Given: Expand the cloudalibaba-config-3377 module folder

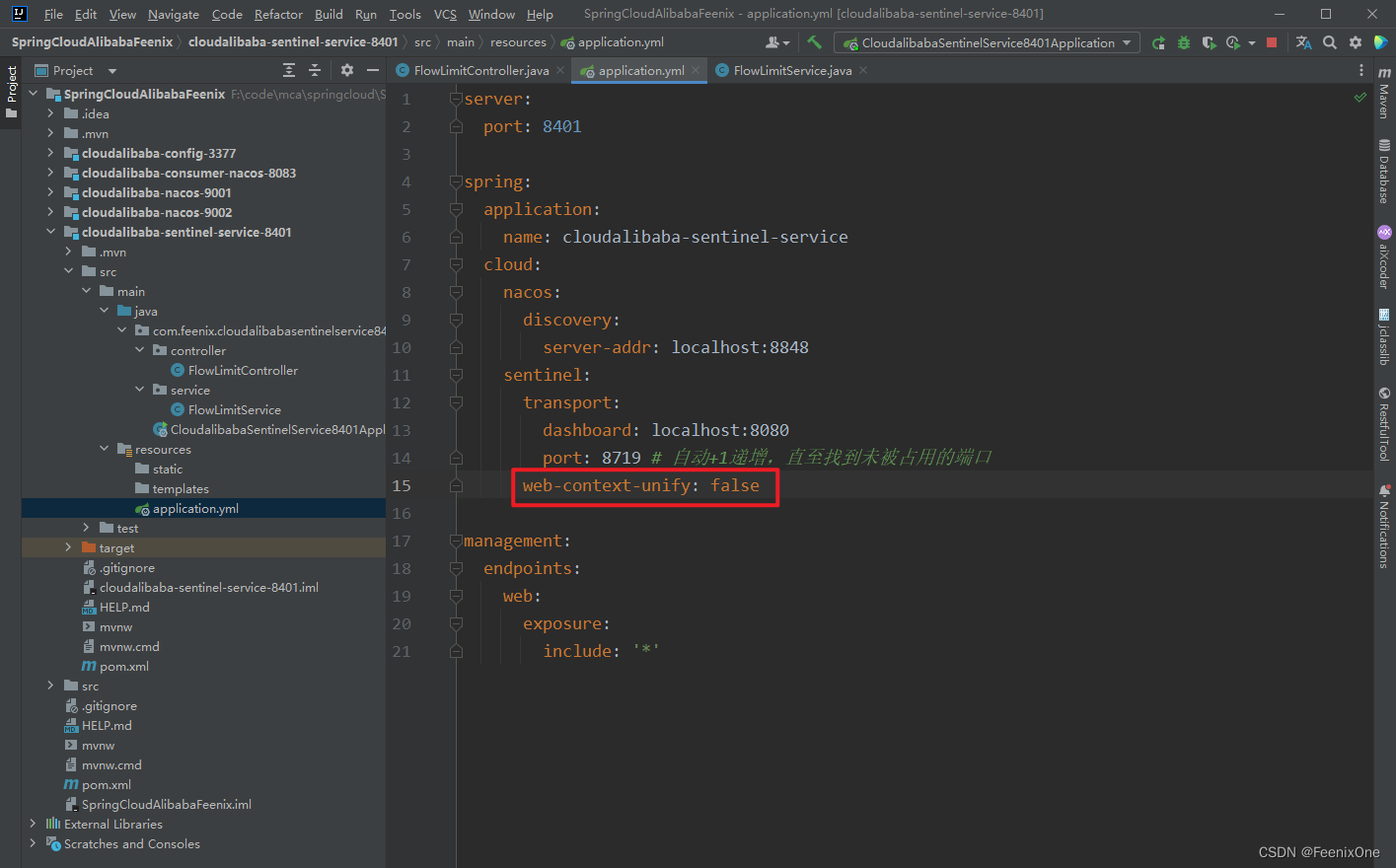Looking at the screenshot, I should tap(50, 153).
